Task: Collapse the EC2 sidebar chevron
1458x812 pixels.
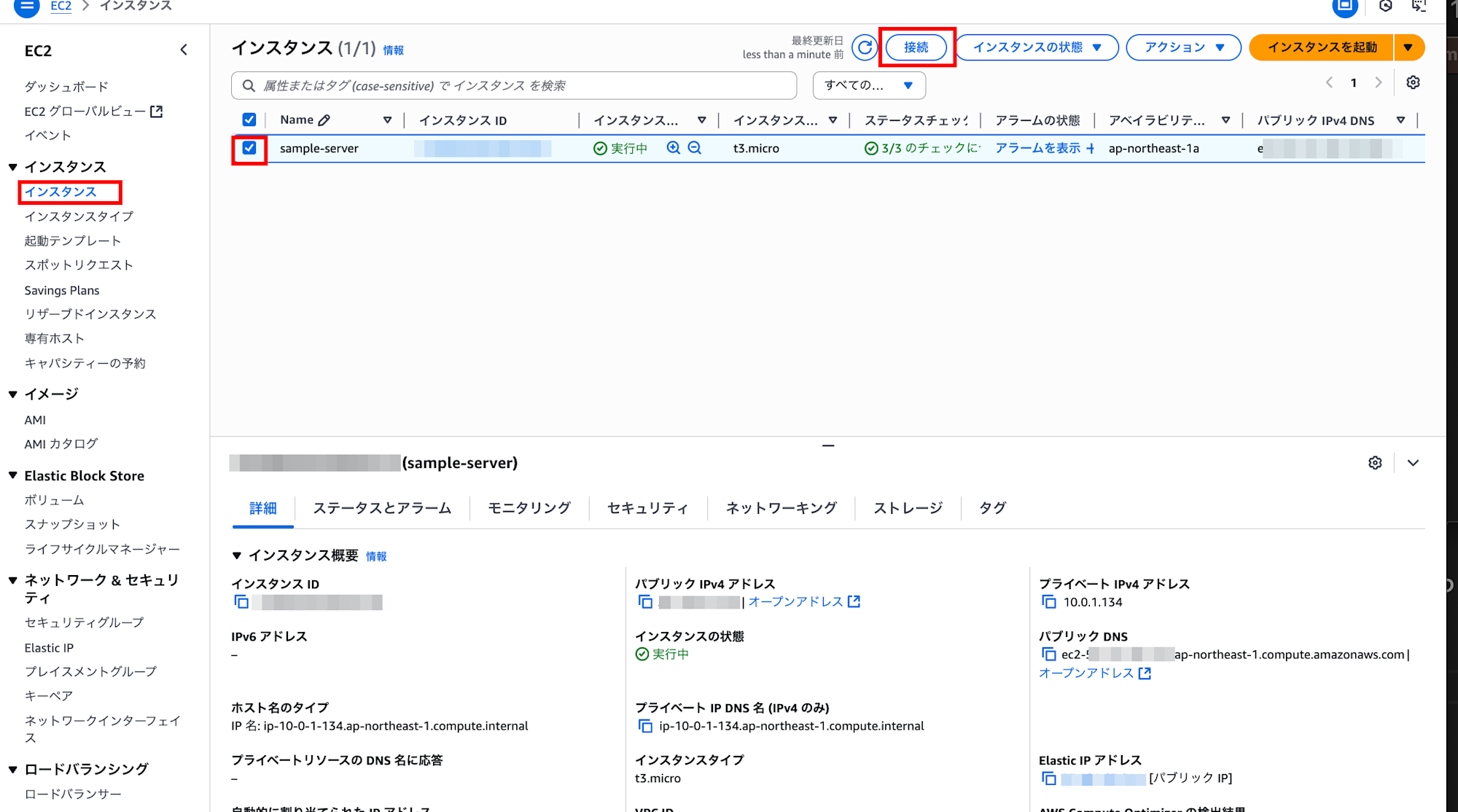Action: [x=184, y=50]
